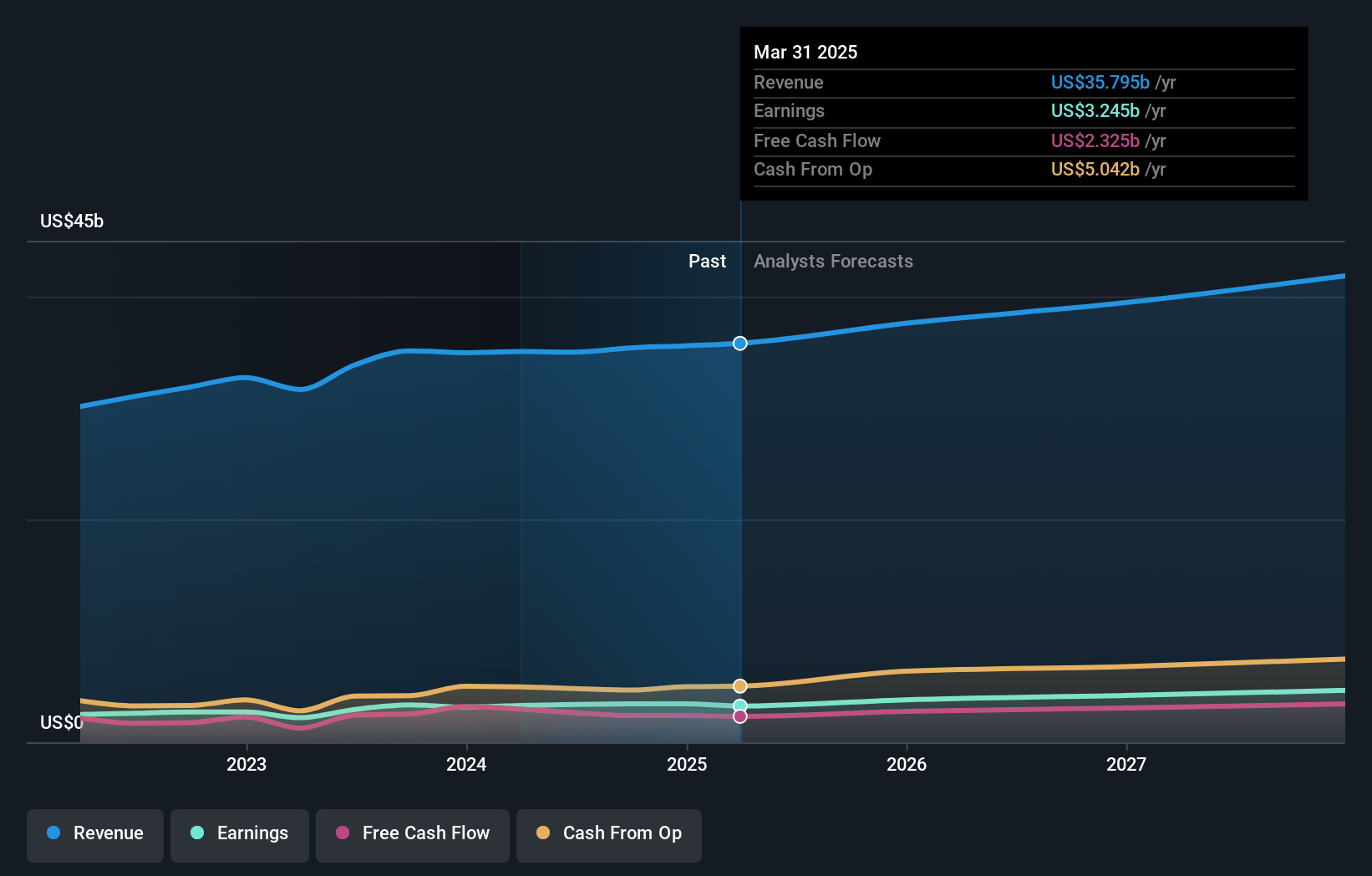Select the 2024 axis label
The image size is (1372, 876).
(466, 764)
